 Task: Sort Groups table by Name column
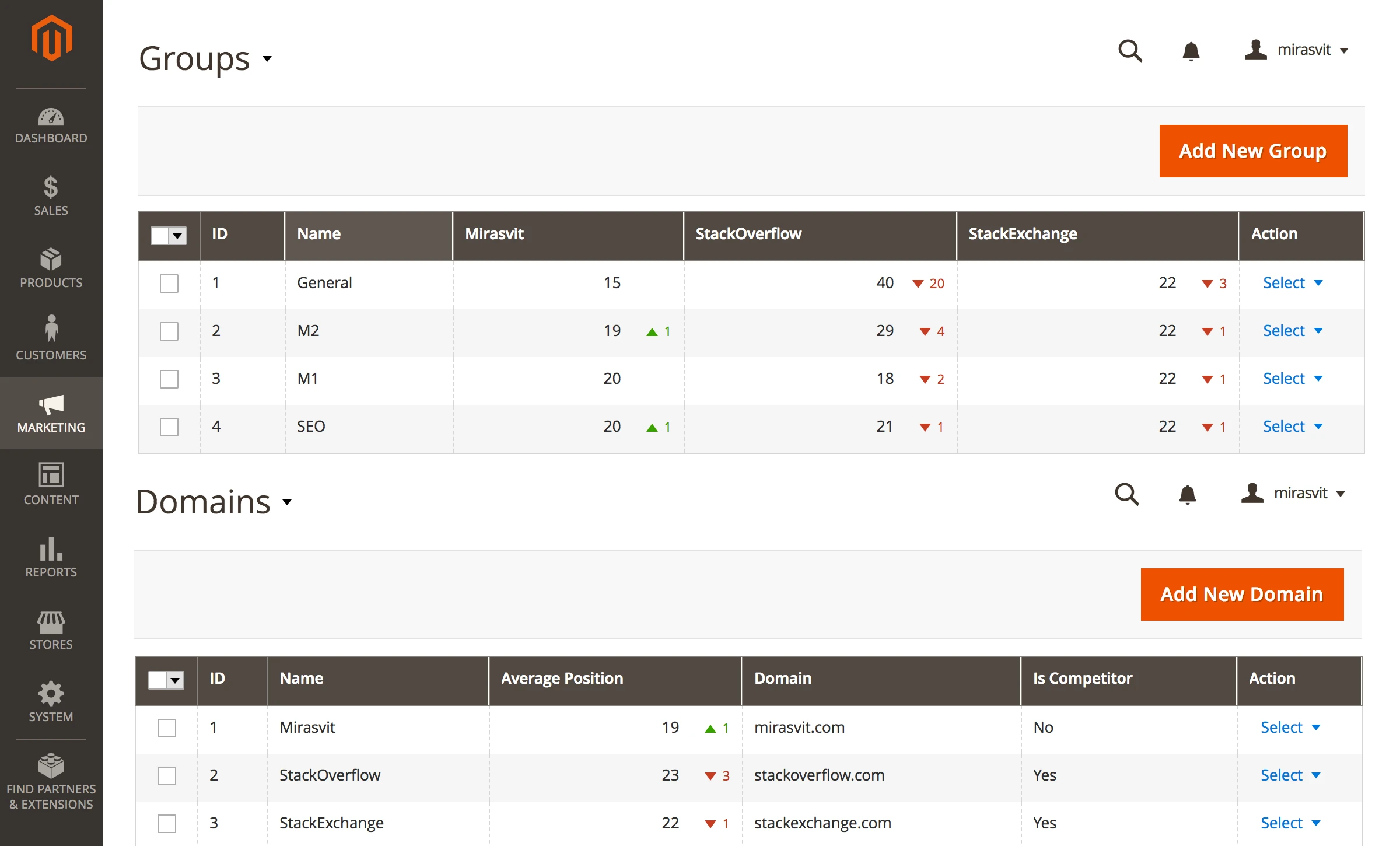tap(369, 236)
